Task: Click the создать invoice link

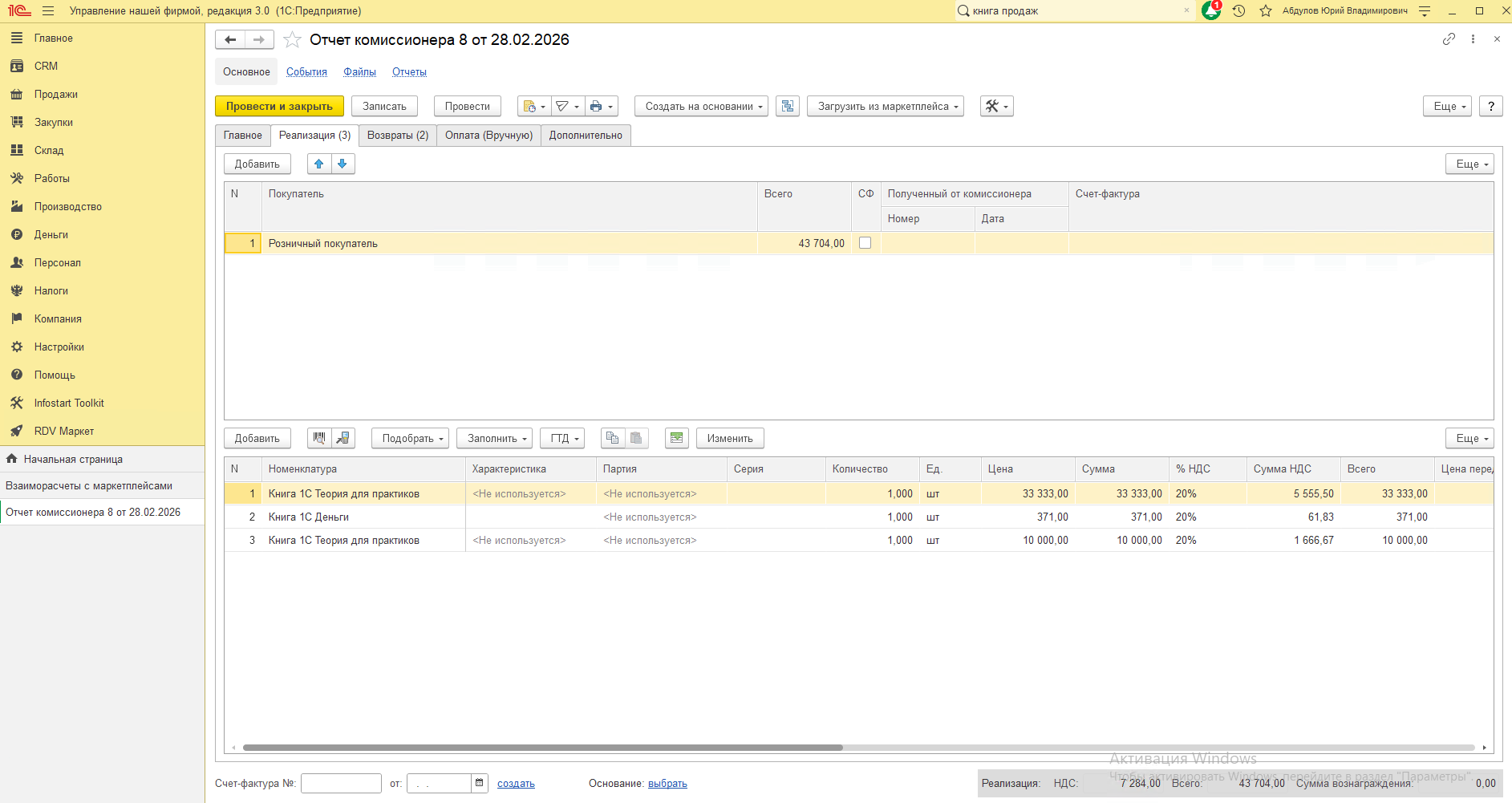Action: (x=516, y=784)
